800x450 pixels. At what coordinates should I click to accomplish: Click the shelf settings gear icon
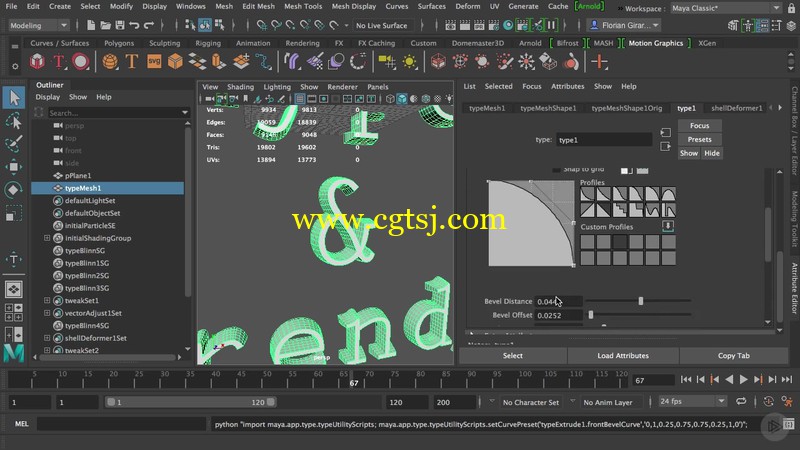[x=15, y=66]
